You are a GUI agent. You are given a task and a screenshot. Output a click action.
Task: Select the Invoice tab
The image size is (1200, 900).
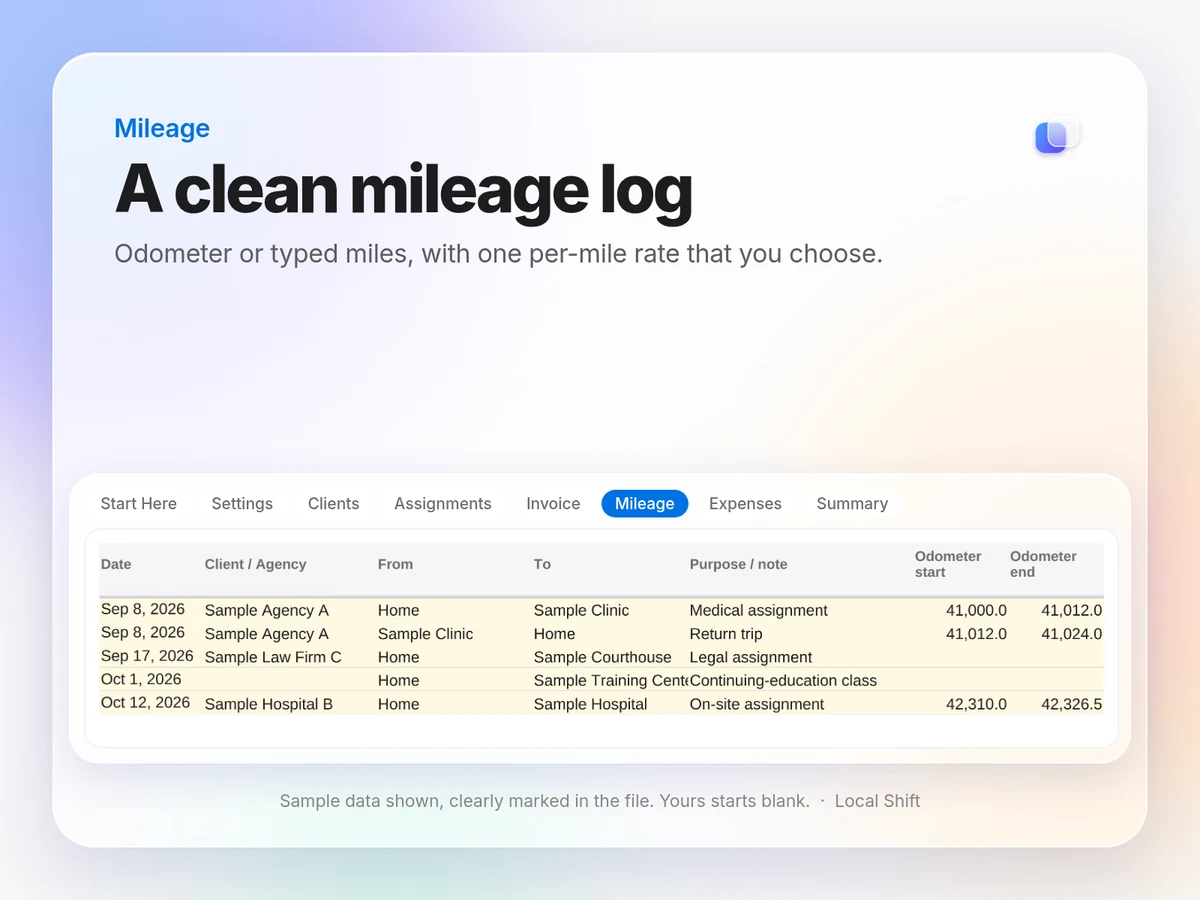tap(553, 504)
